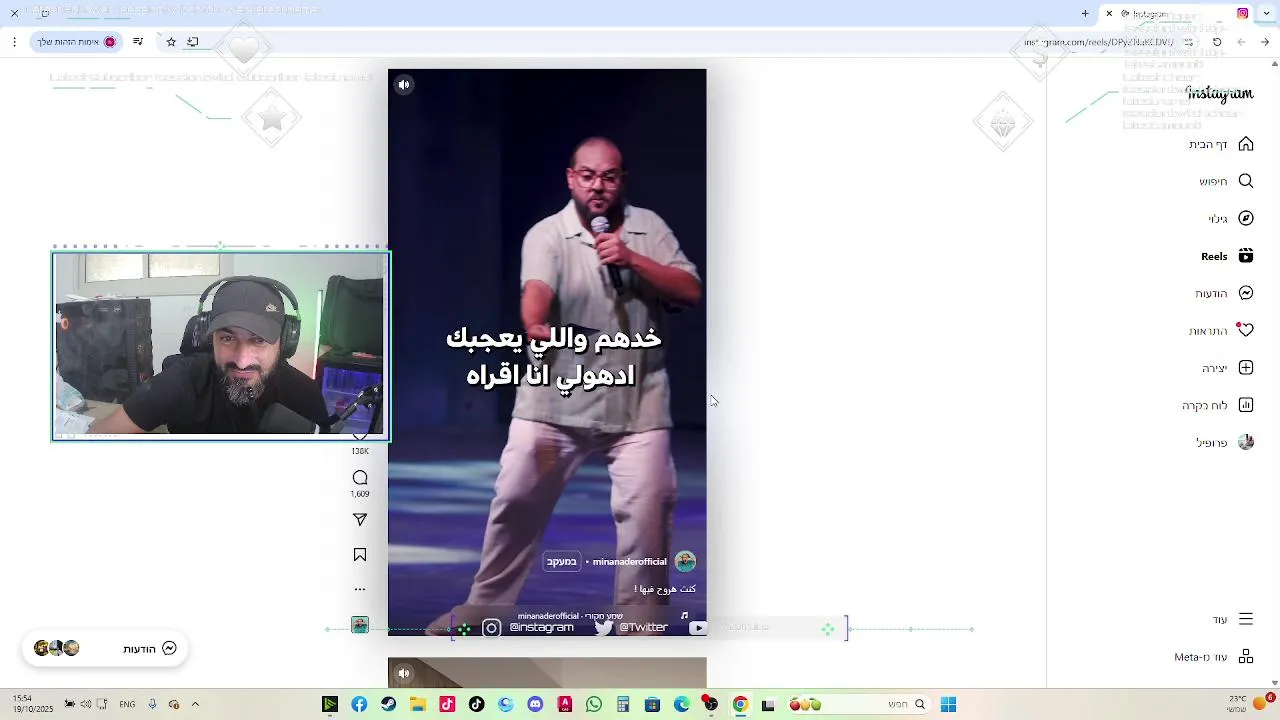Open the Profile (פרופיל) avatar
Viewport: 1280px width, 720px height.
(x=1246, y=442)
